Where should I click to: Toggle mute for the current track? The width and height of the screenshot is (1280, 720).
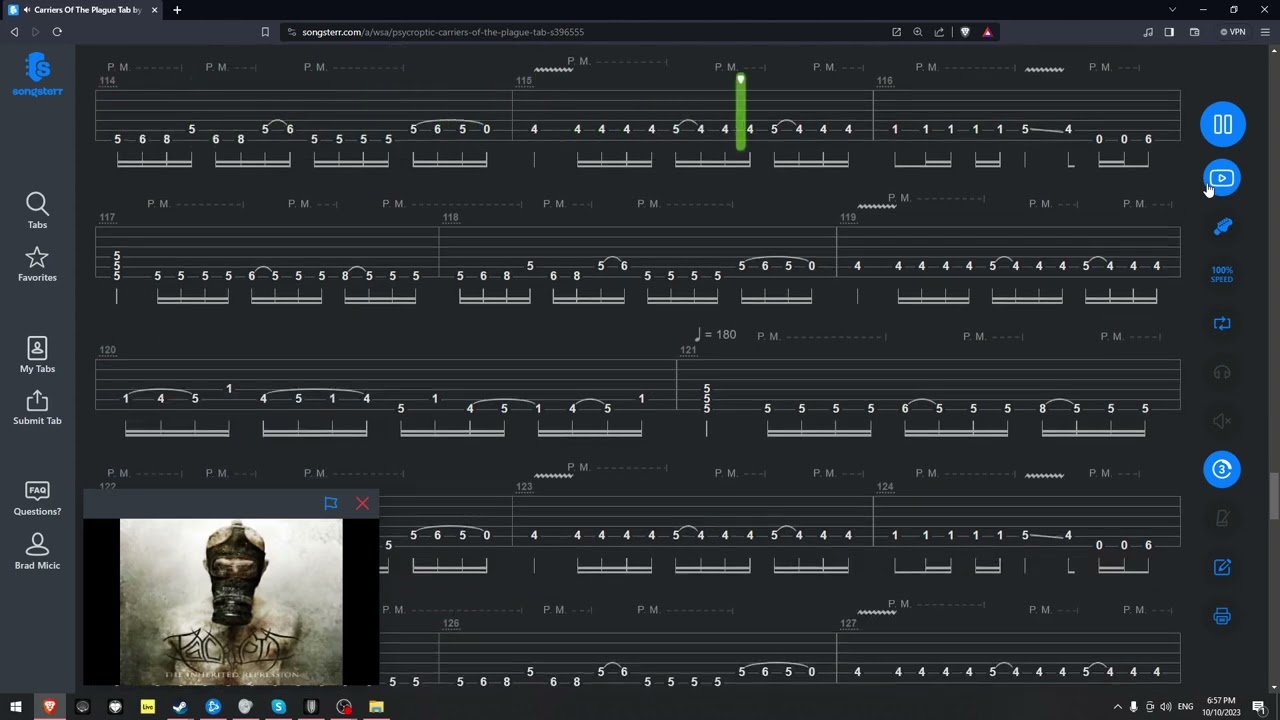1222,421
